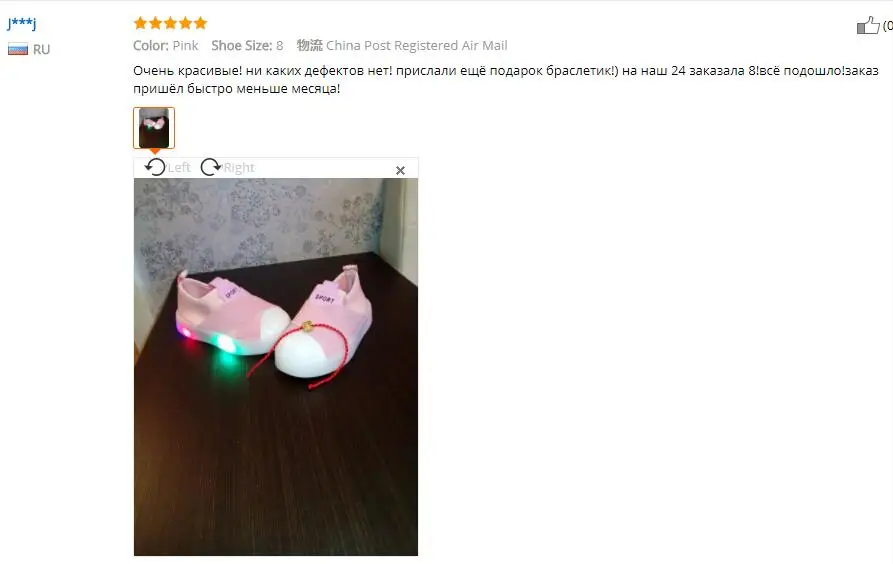893x564 pixels.
Task: Click the RU country label
Action: [42, 50]
